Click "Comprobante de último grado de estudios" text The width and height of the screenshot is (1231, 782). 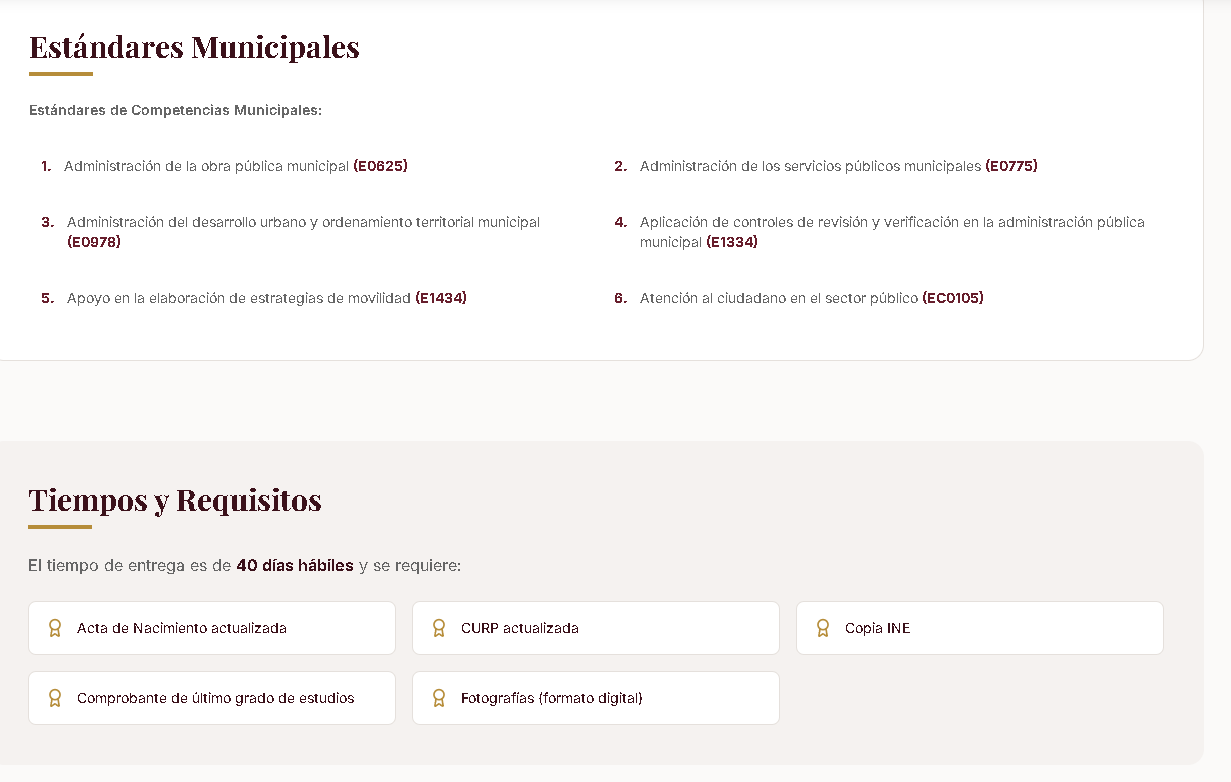[216, 698]
